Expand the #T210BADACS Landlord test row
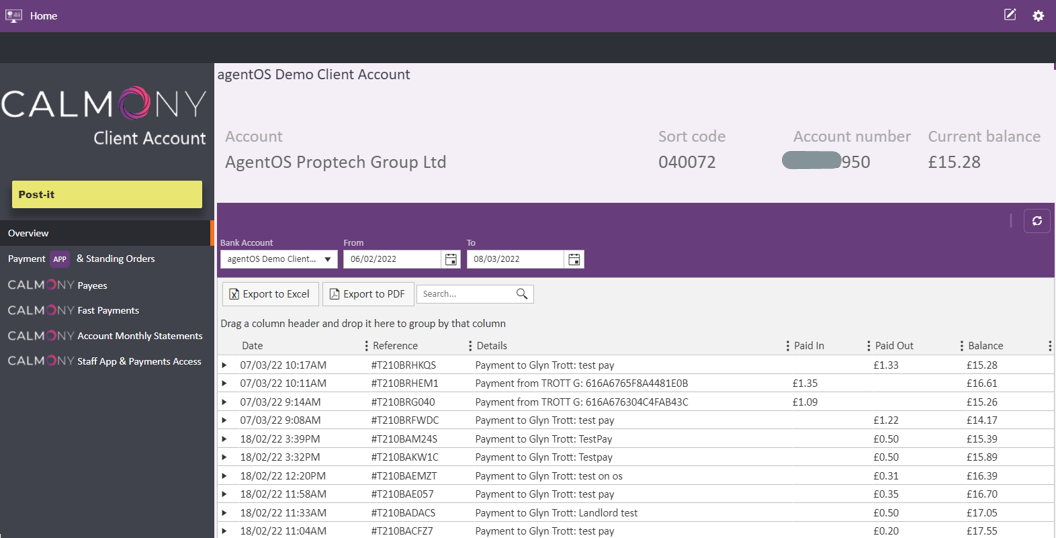Viewport: 1056px width, 538px height. 224,513
